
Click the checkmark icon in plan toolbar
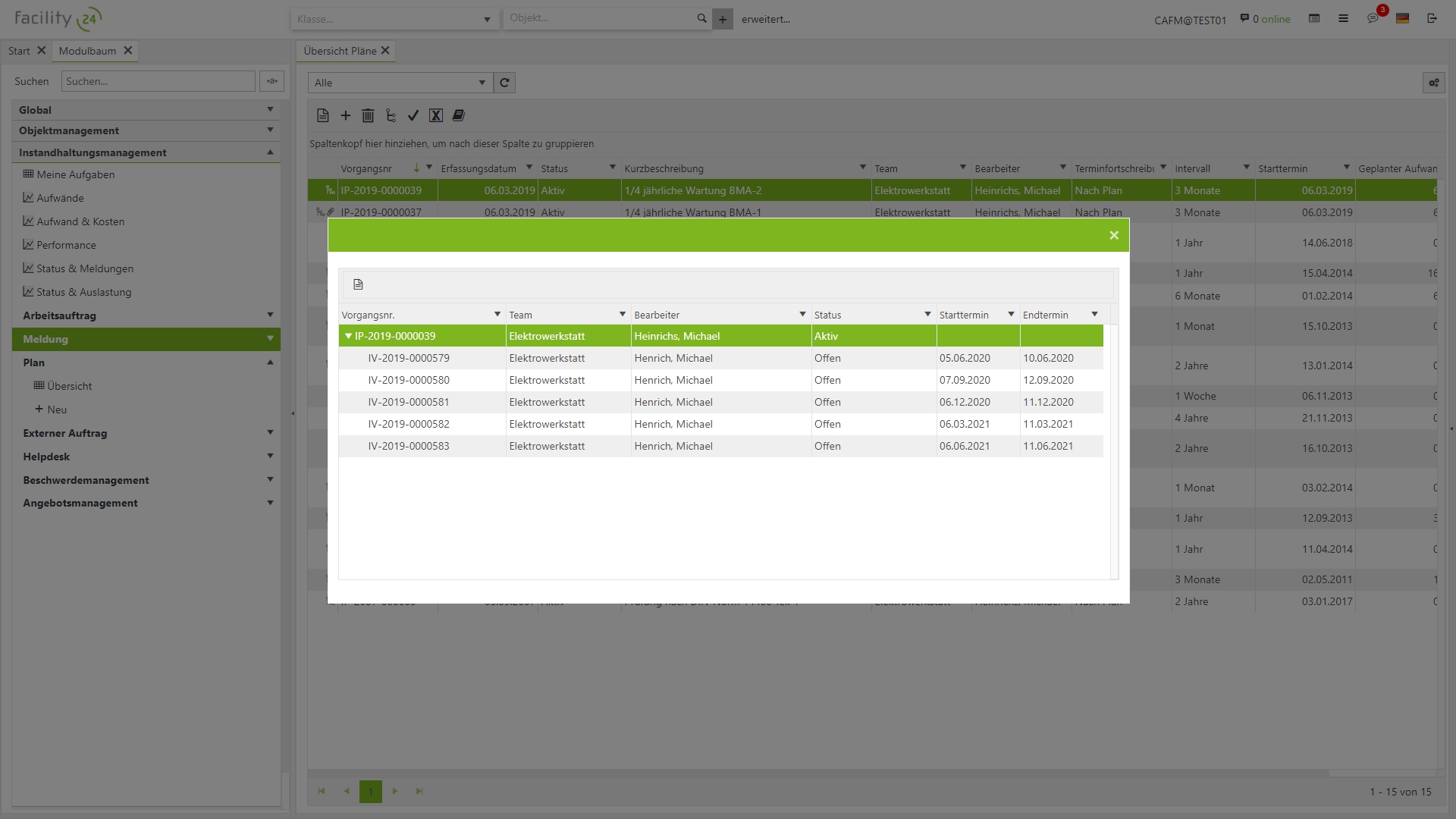(413, 115)
